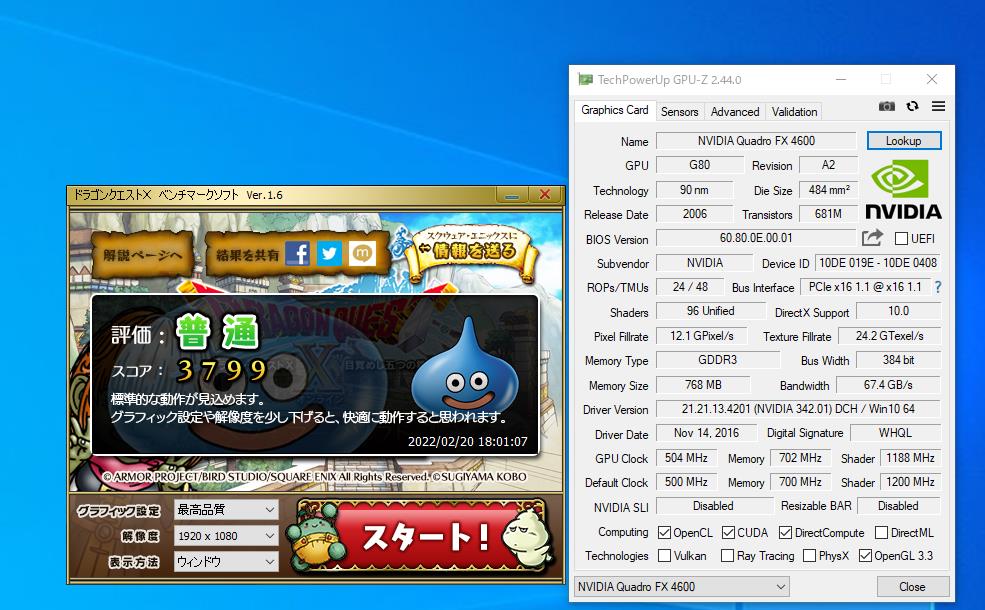Click the Lookup button
The width and height of the screenshot is (985, 610).
(x=903, y=141)
